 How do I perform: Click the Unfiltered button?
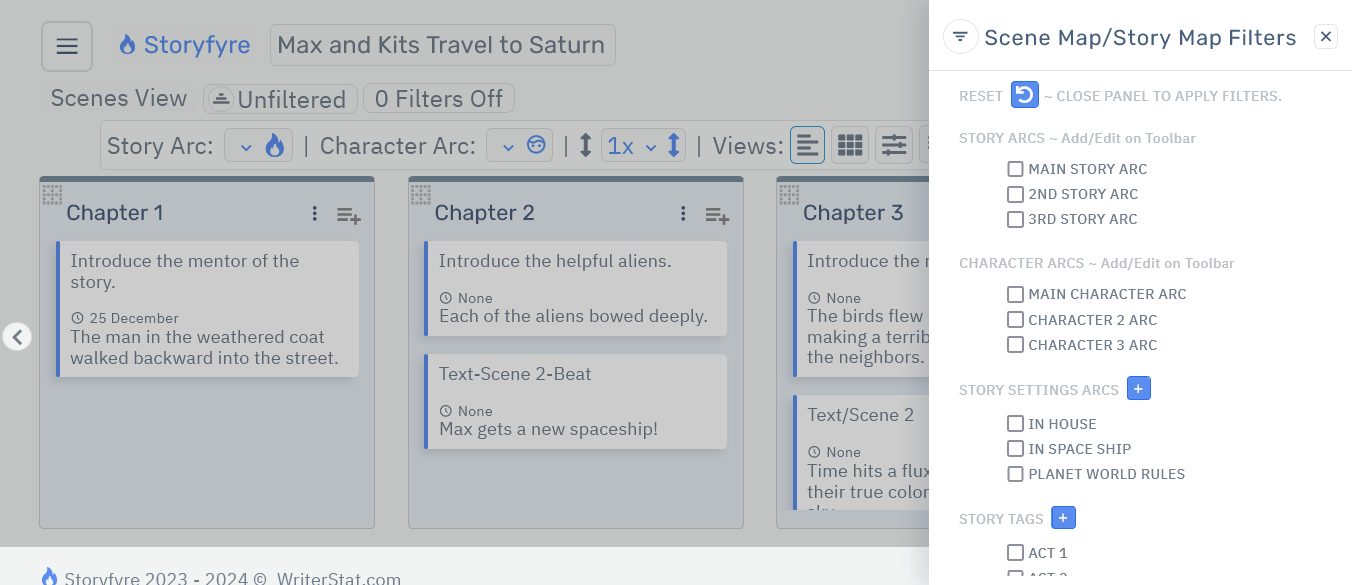pos(280,98)
